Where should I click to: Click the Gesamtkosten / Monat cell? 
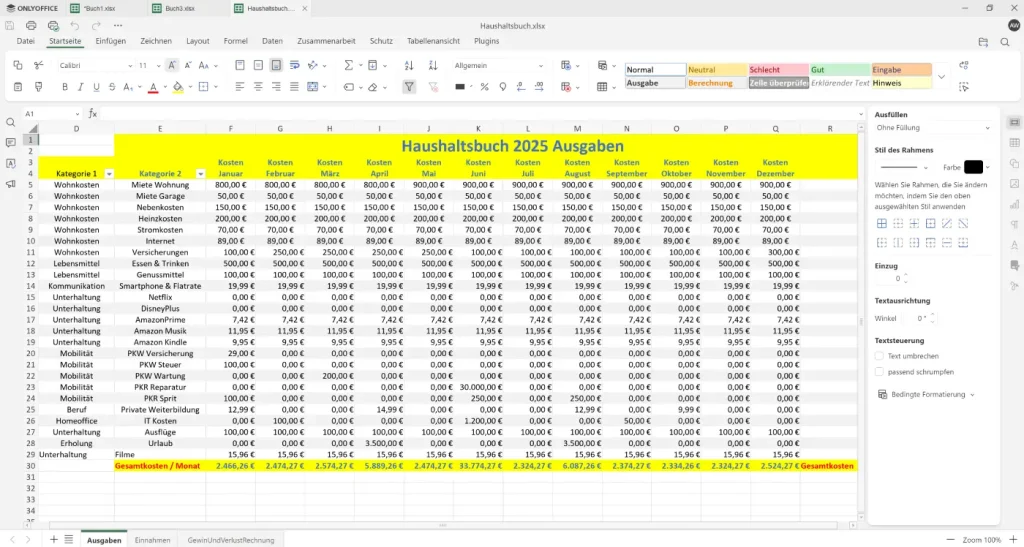tap(160, 466)
